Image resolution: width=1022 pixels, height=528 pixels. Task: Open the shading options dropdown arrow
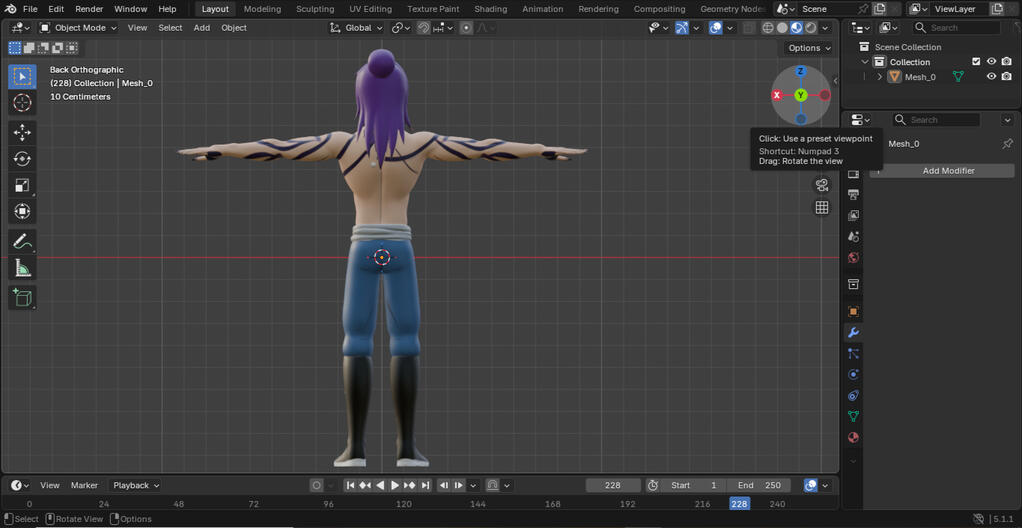coord(826,28)
